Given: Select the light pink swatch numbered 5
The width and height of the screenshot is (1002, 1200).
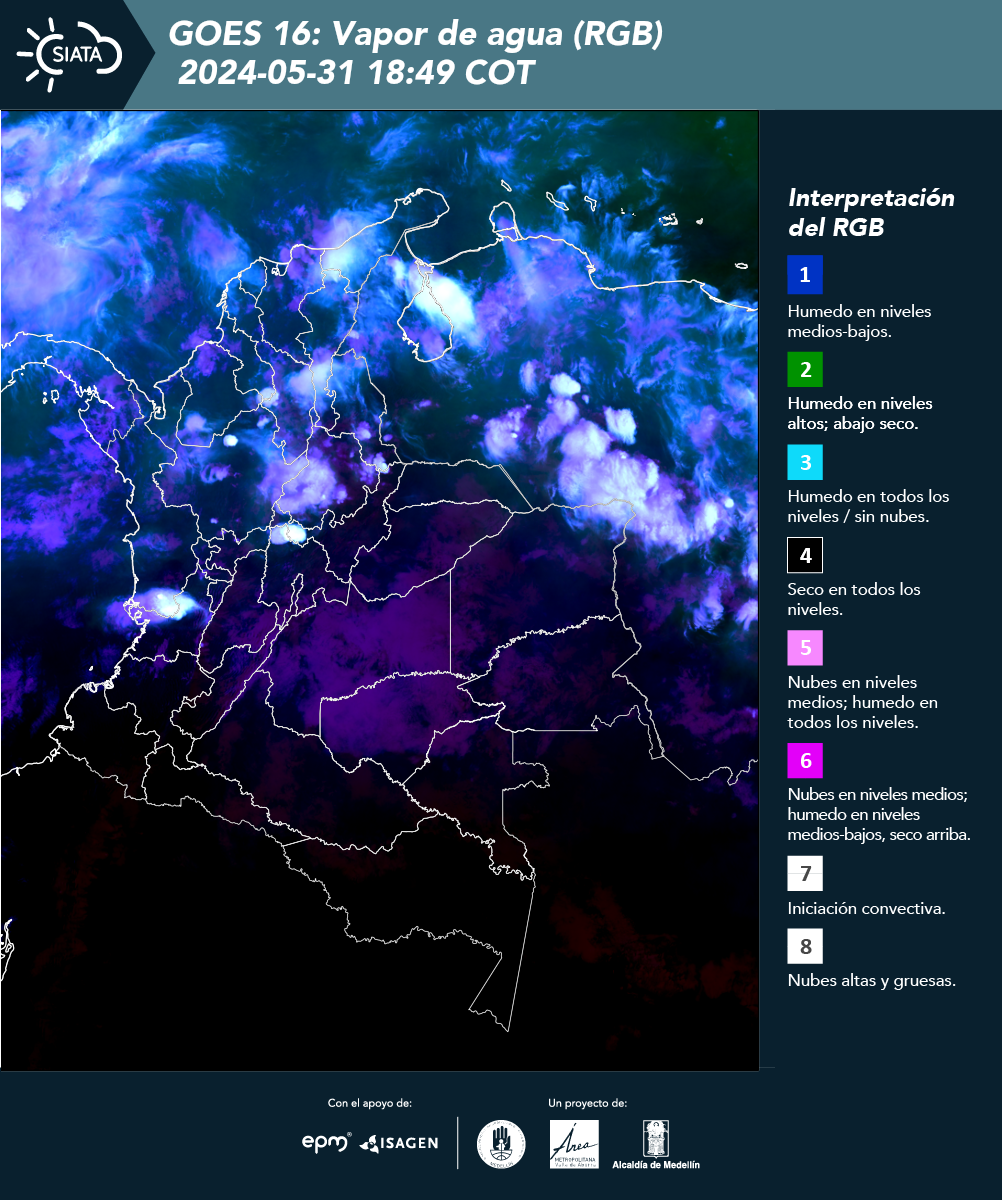Looking at the screenshot, I should [805, 647].
